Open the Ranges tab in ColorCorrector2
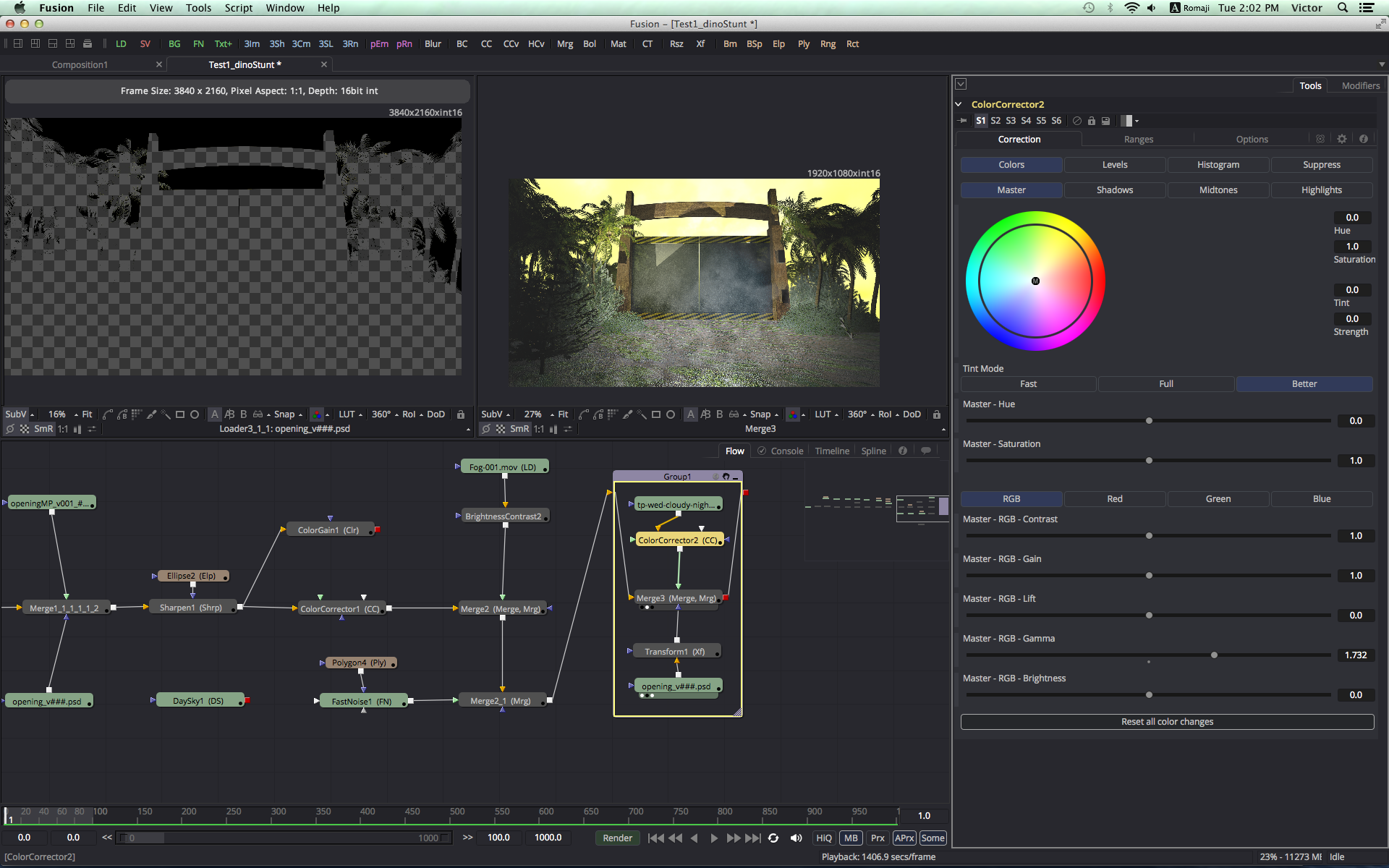 [1139, 139]
